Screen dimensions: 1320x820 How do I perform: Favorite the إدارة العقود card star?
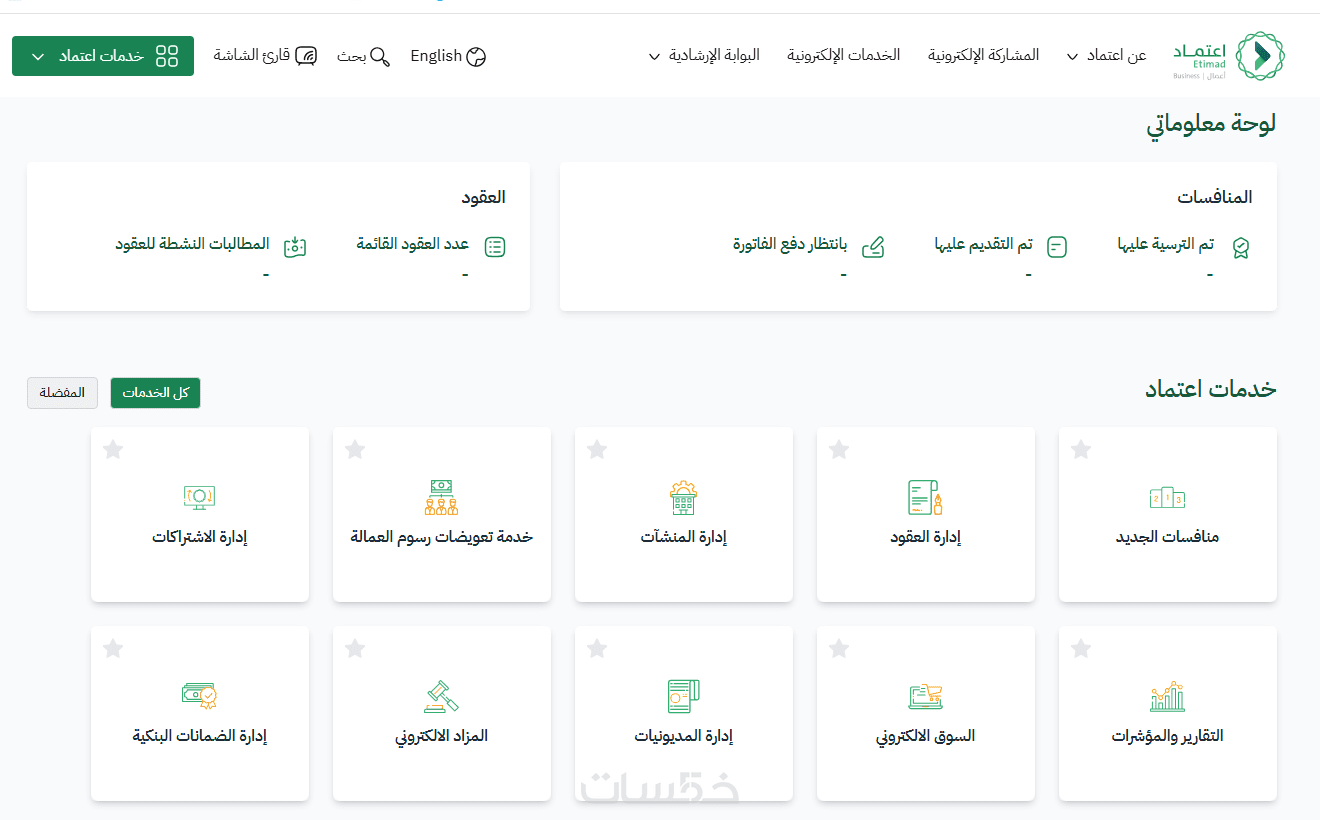coord(839,450)
